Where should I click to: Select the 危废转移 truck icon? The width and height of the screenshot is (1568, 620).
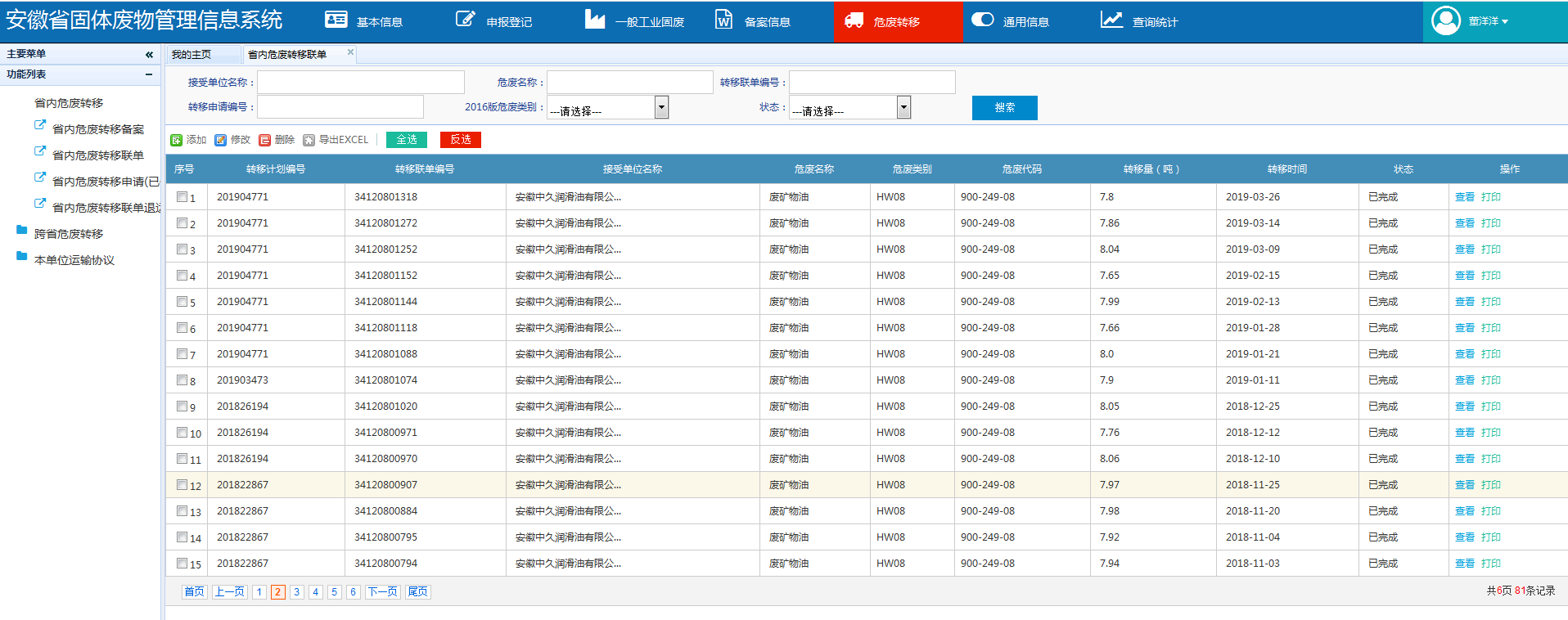tap(854, 20)
